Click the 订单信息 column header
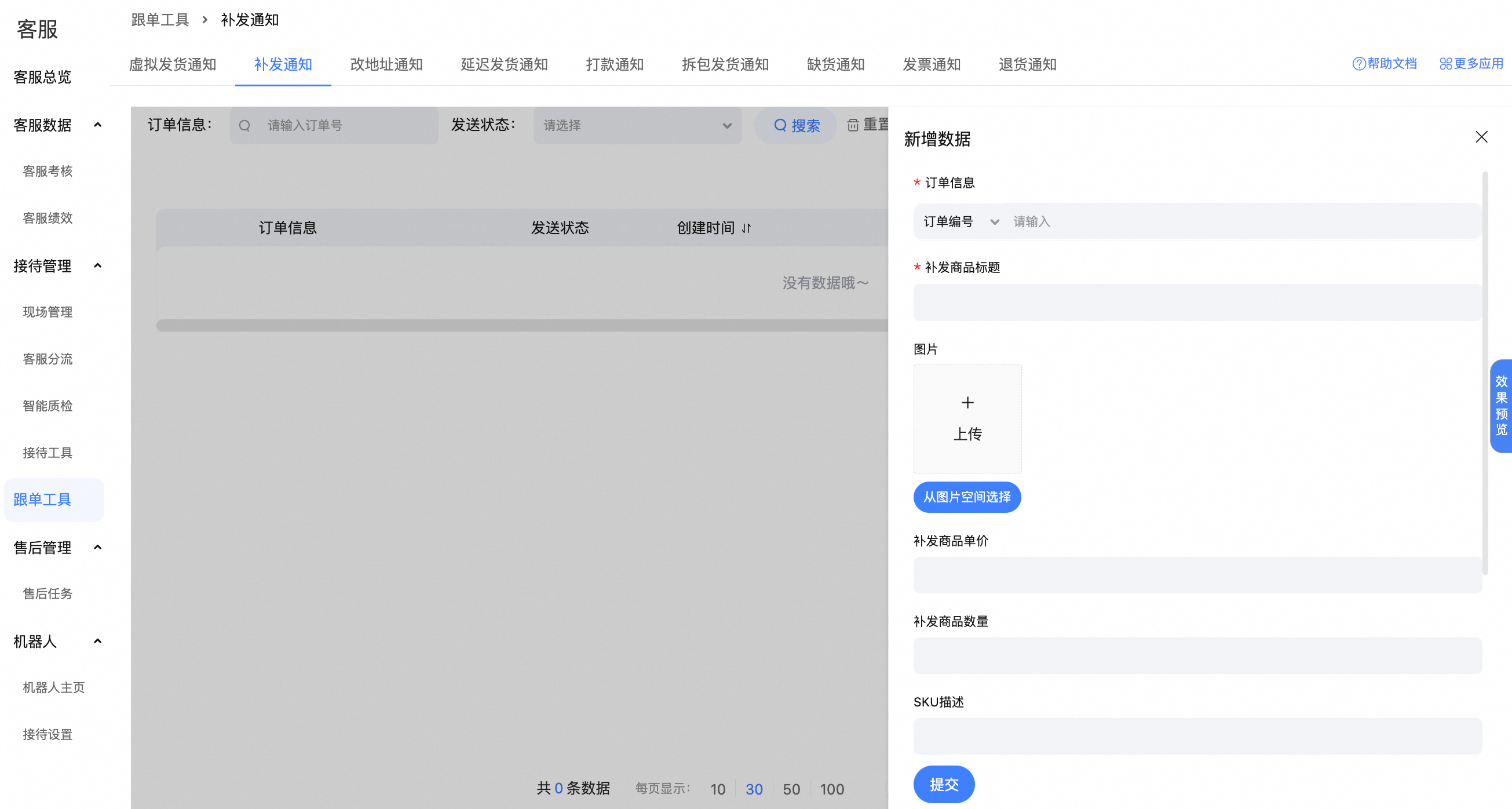Image resolution: width=1512 pixels, height=809 pixels. coord(287,228)
